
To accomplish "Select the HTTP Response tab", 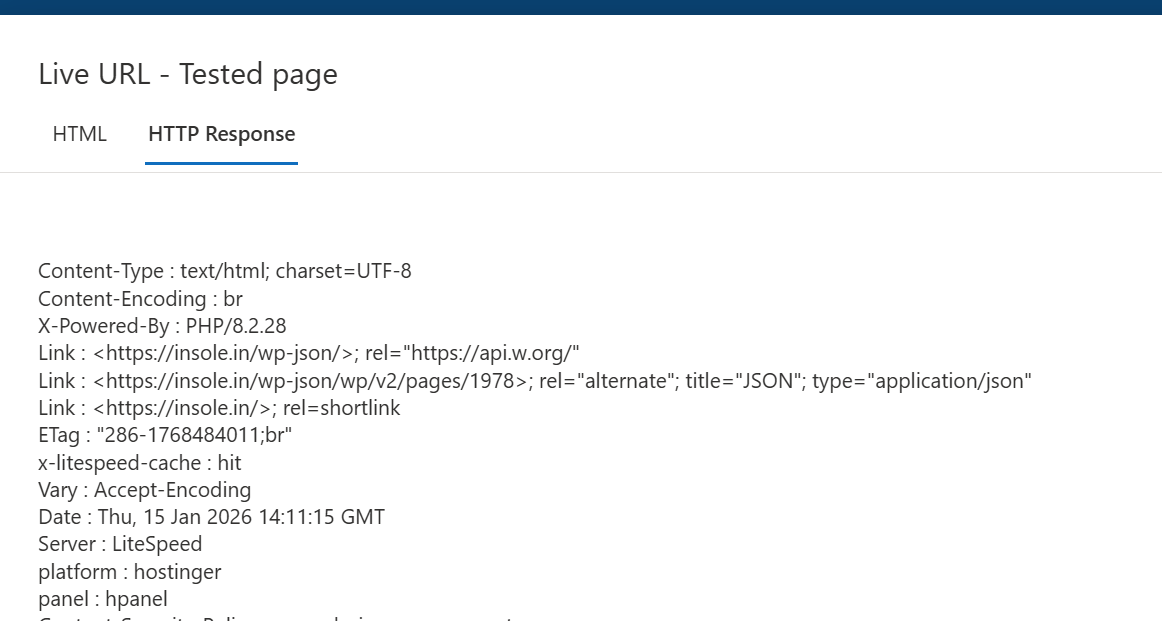I will pos(222,134).
